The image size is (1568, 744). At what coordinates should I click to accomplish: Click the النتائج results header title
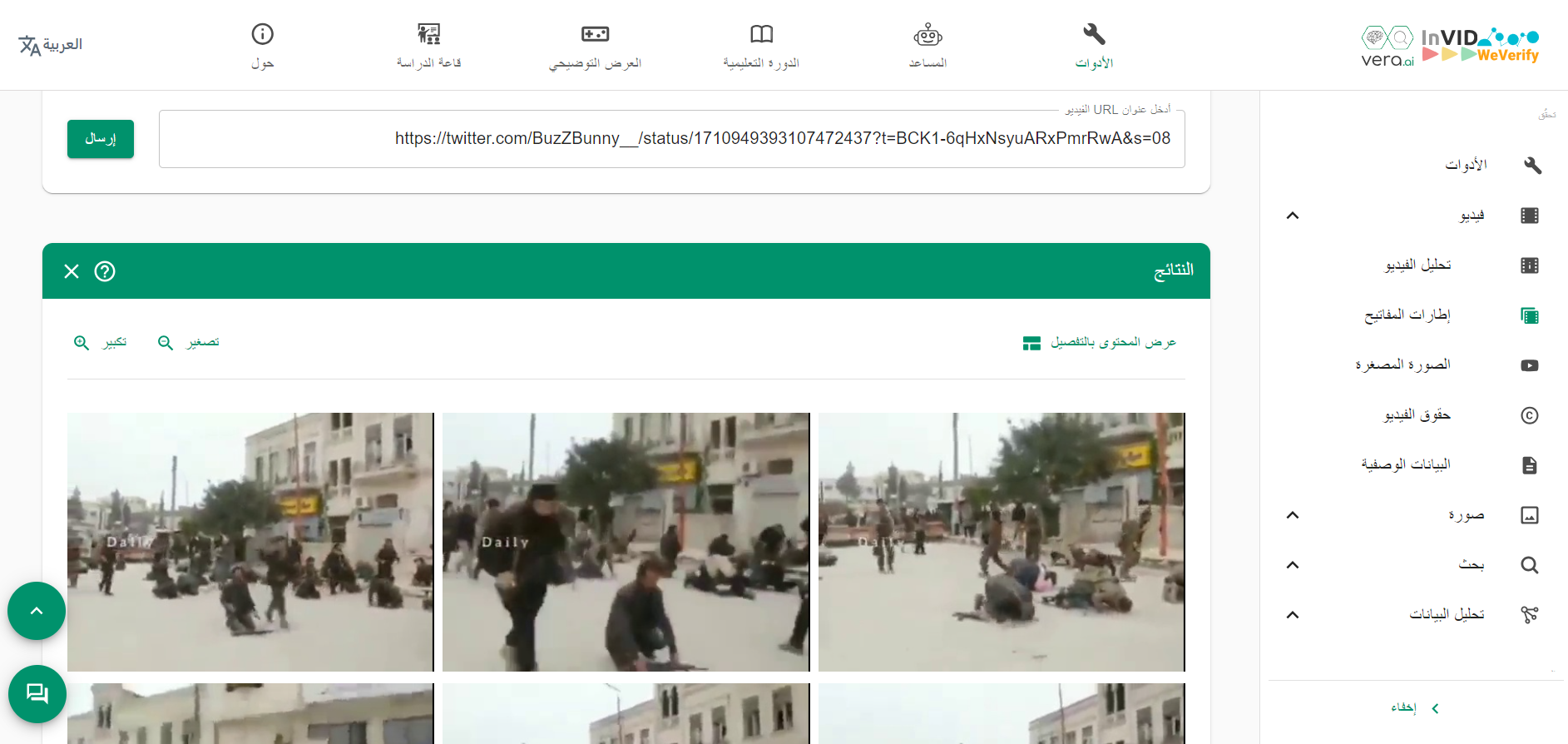(1174, 270)
